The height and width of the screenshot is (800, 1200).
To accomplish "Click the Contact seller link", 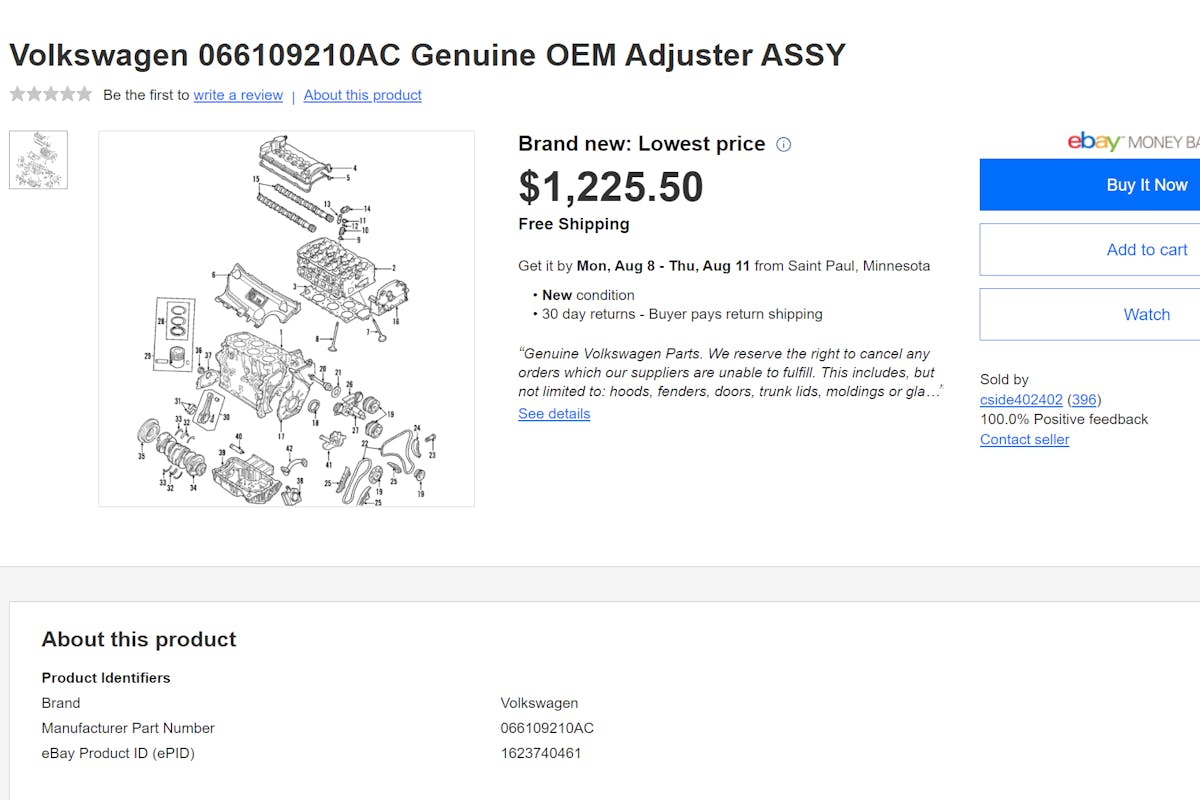I will tap(1024, 439).
